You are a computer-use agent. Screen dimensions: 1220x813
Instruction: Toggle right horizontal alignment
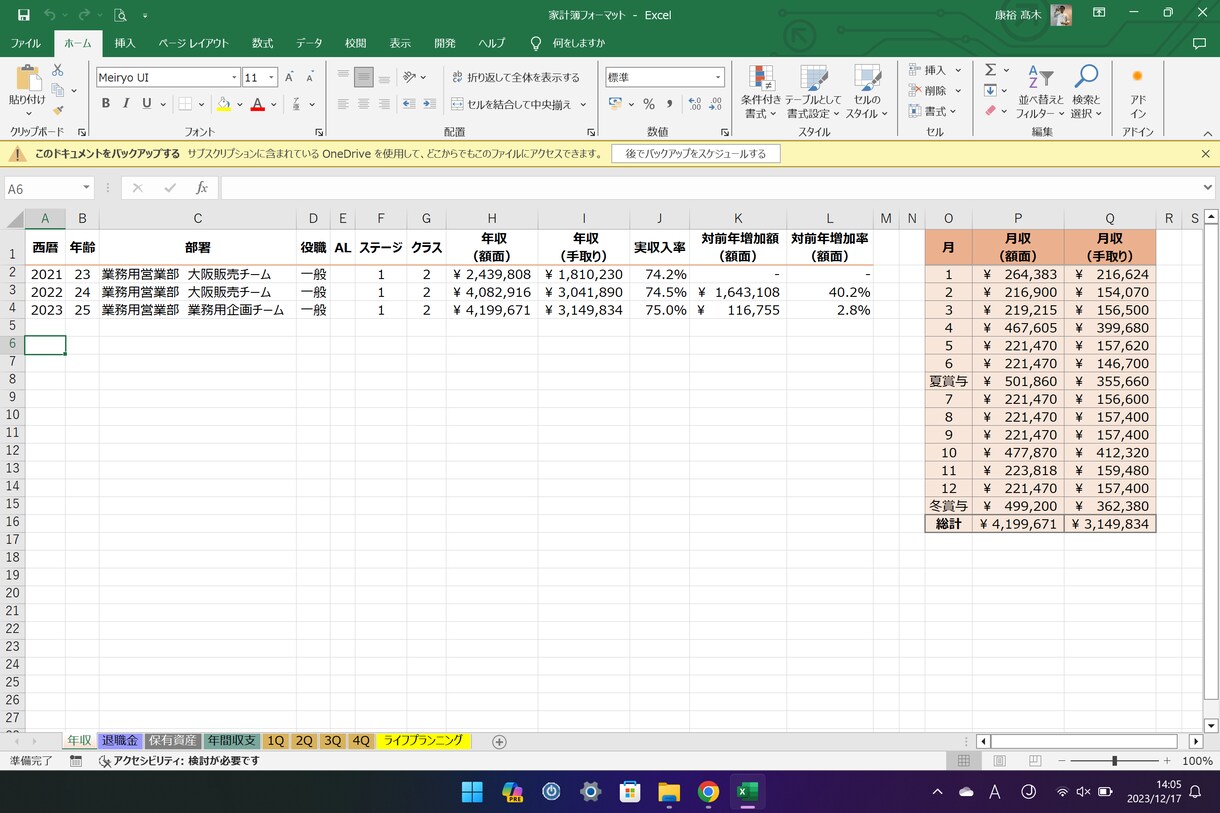384,104
